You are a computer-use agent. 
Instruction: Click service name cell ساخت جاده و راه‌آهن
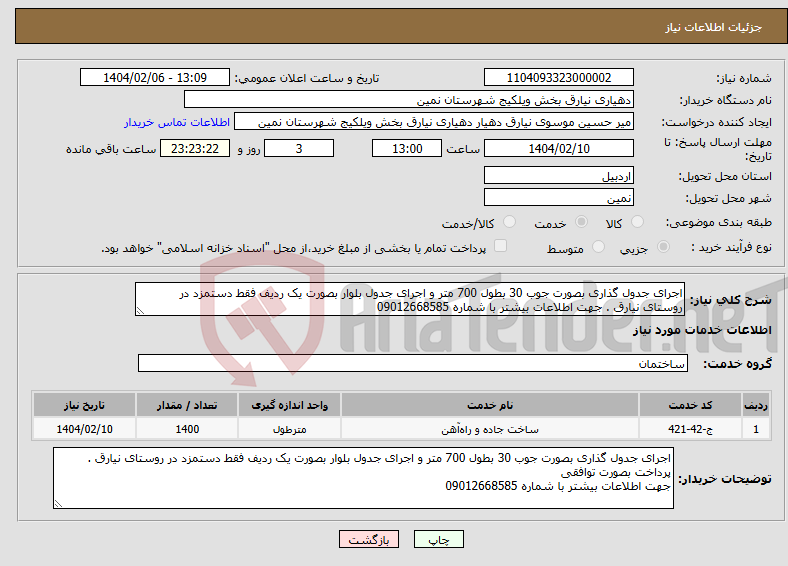490,429
